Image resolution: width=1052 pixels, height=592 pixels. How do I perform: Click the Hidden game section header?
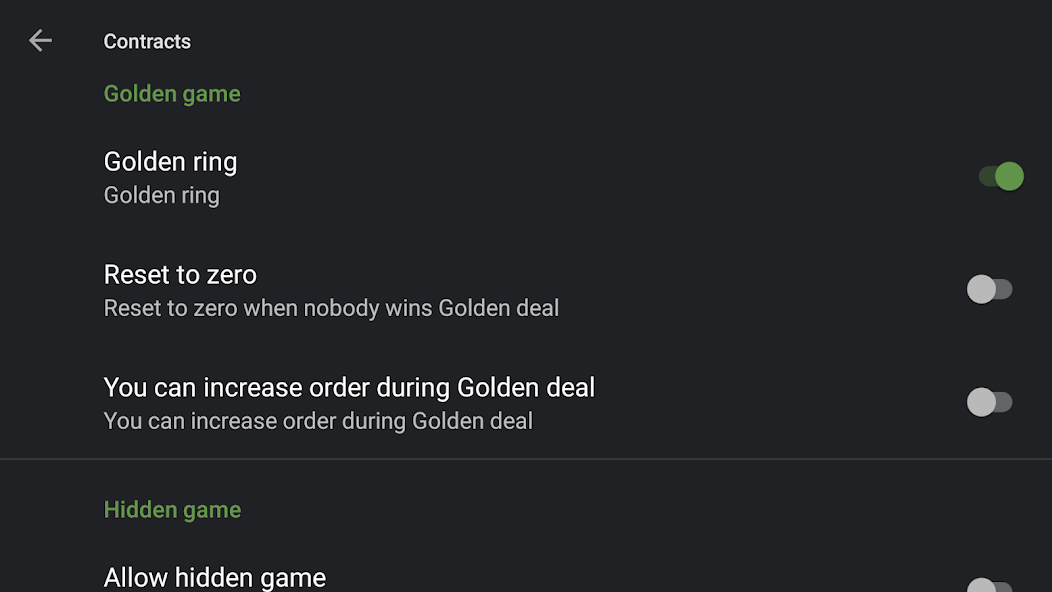point(172,509)
